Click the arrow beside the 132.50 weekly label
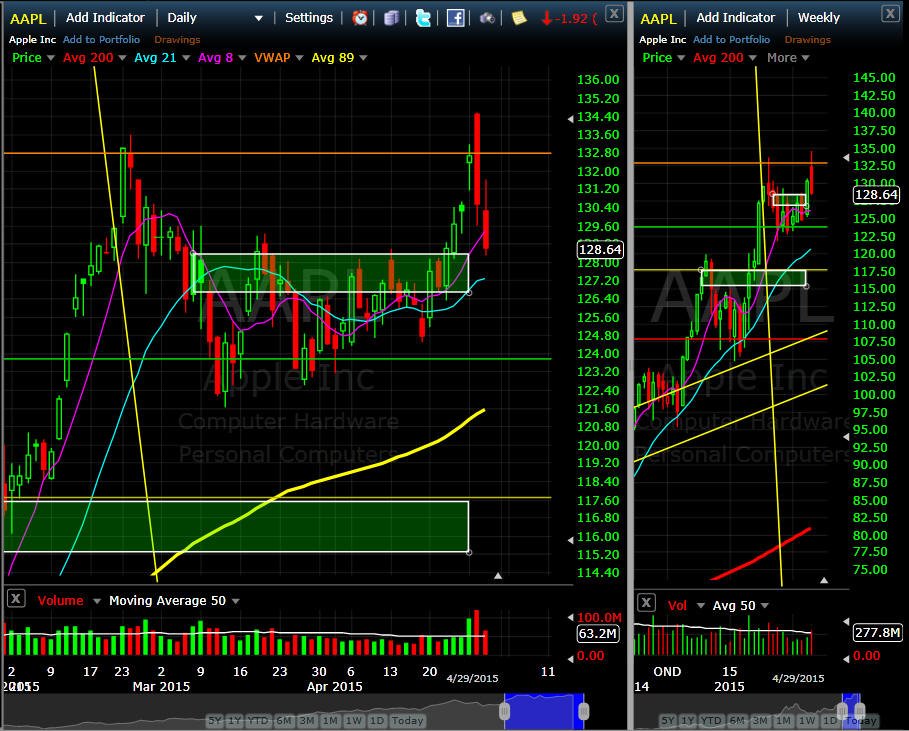 coord(846,158)
